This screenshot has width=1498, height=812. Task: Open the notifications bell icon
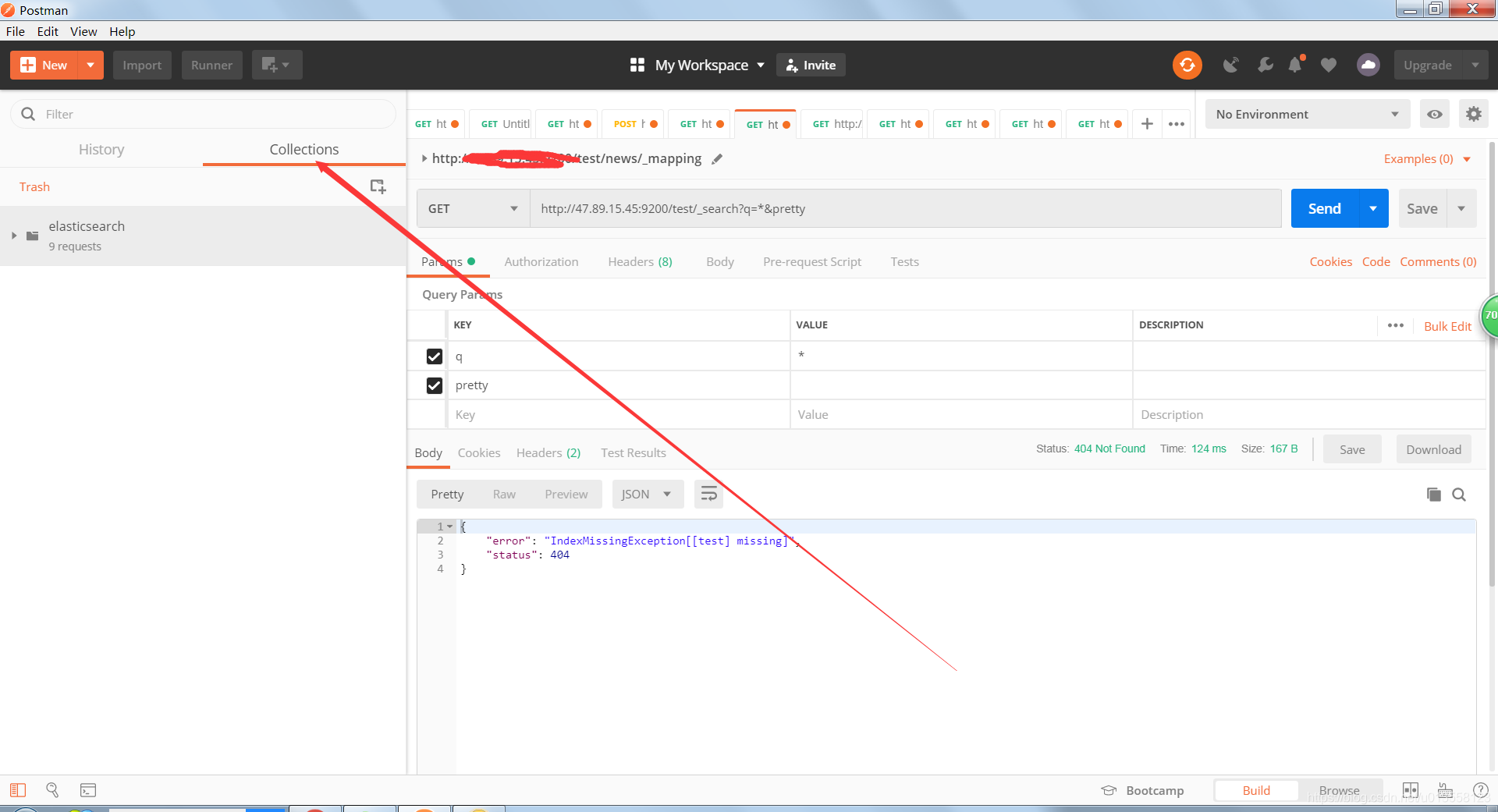[1296, 65]
